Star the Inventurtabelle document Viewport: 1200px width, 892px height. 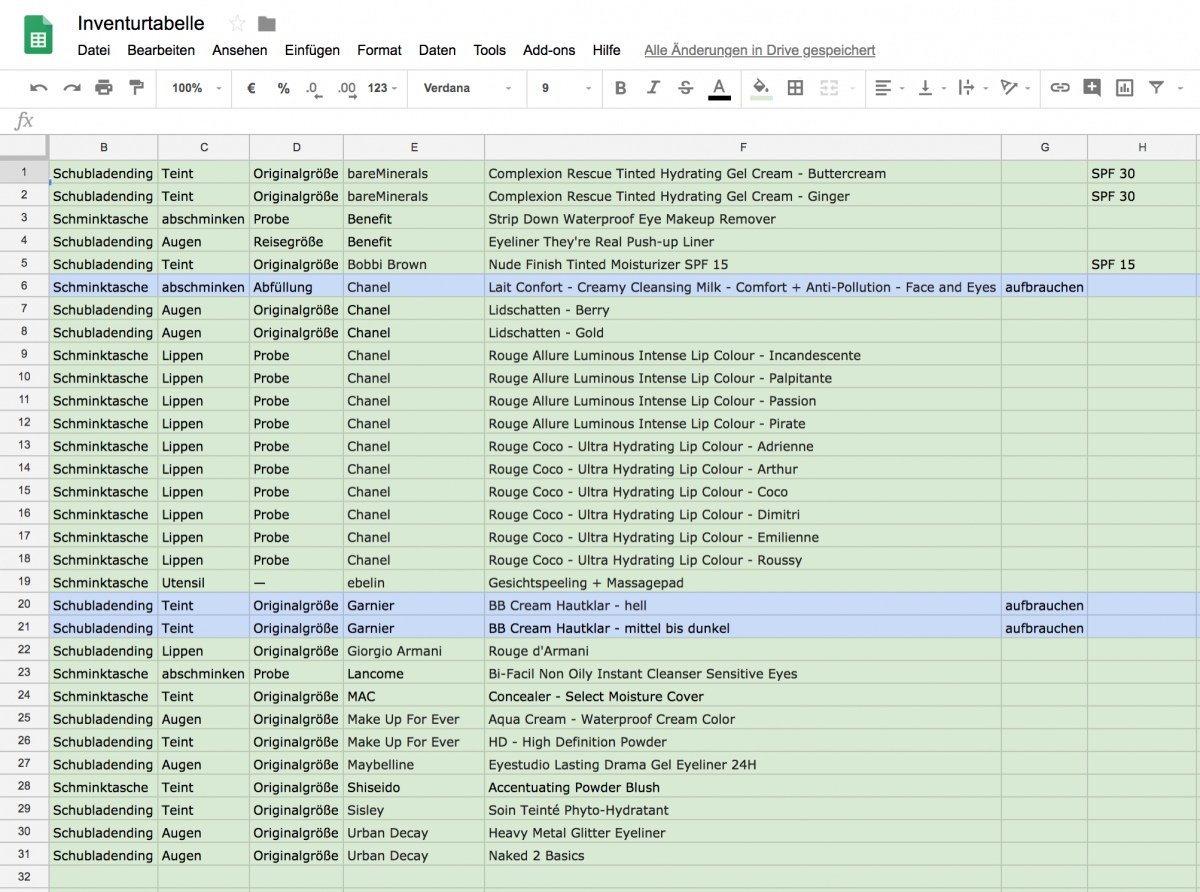pyautogui.click(x=237, y=24)
